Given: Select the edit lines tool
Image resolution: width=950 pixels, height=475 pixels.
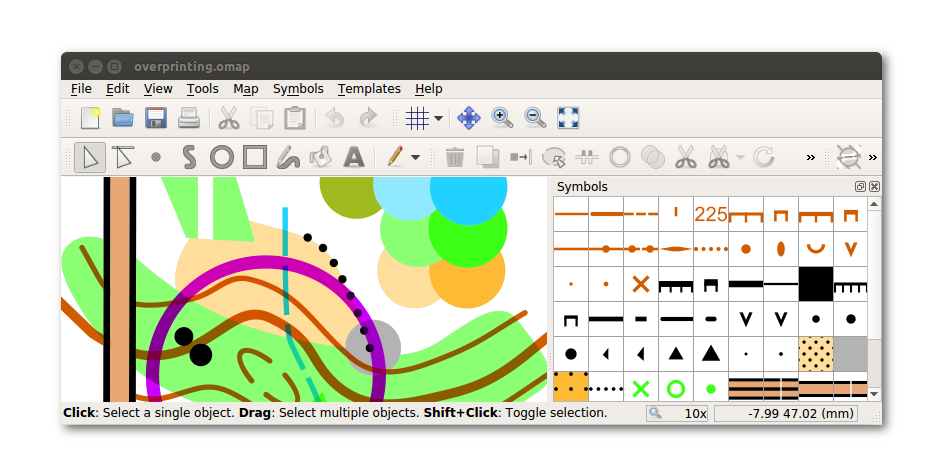Looking at the screenshot, I should (x=123, y=158).
